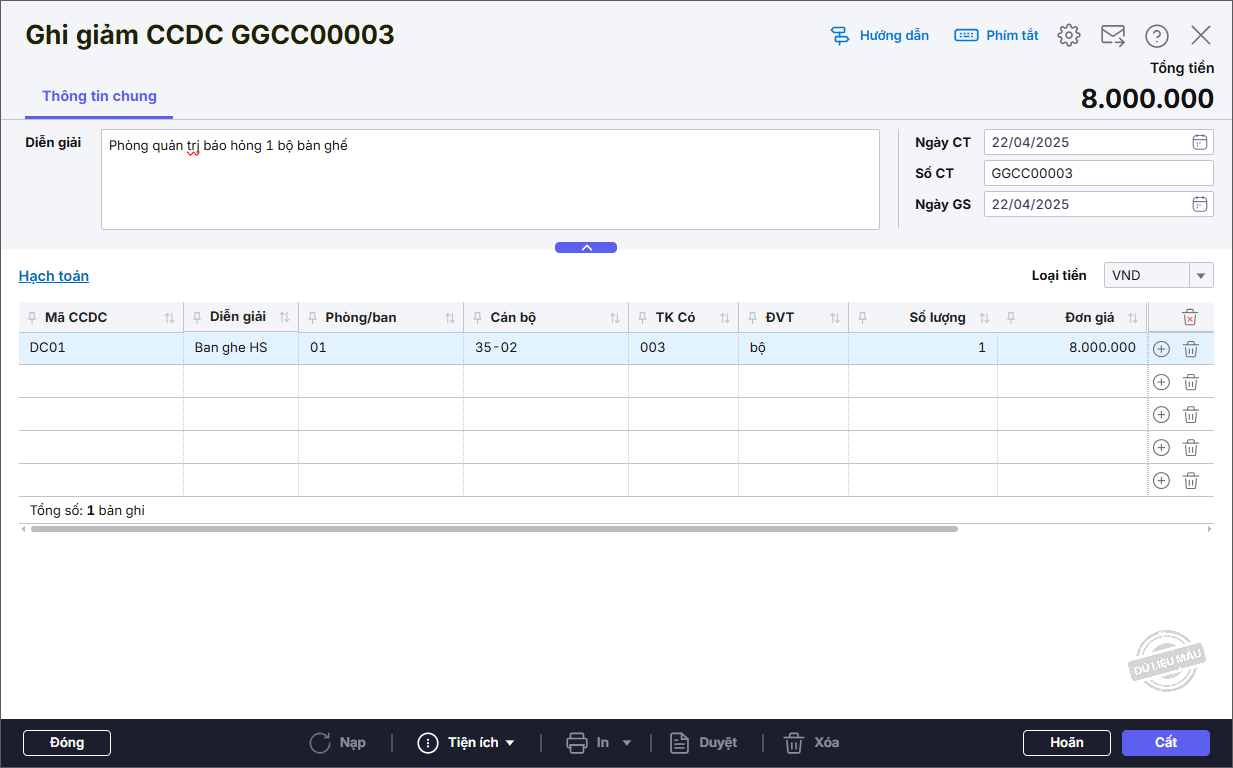Click calendar icon in Ngày GS field

point(1200,204)
